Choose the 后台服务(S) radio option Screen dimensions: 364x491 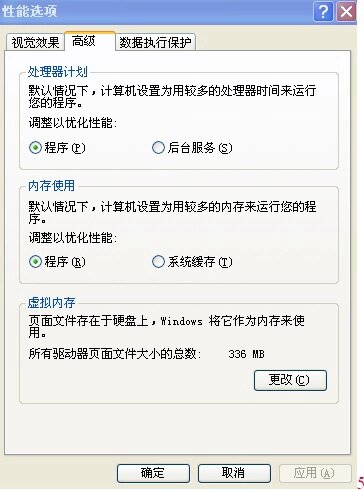[x=158, y=148]
